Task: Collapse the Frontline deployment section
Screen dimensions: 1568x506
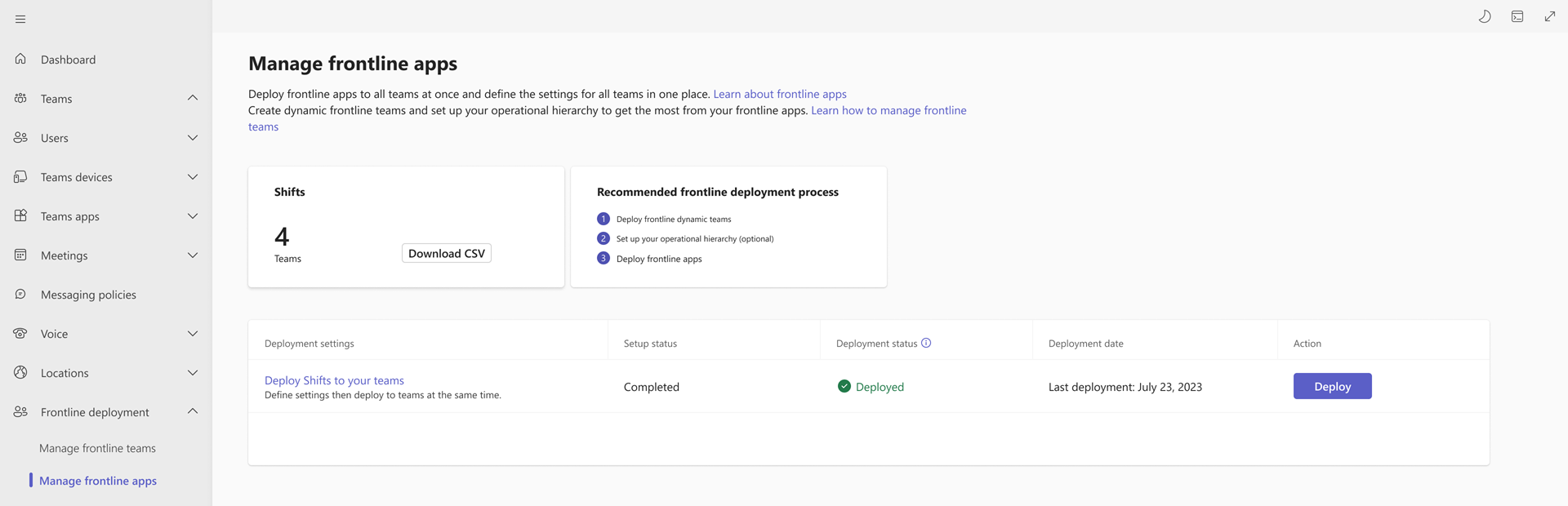Action: point(193,411)
